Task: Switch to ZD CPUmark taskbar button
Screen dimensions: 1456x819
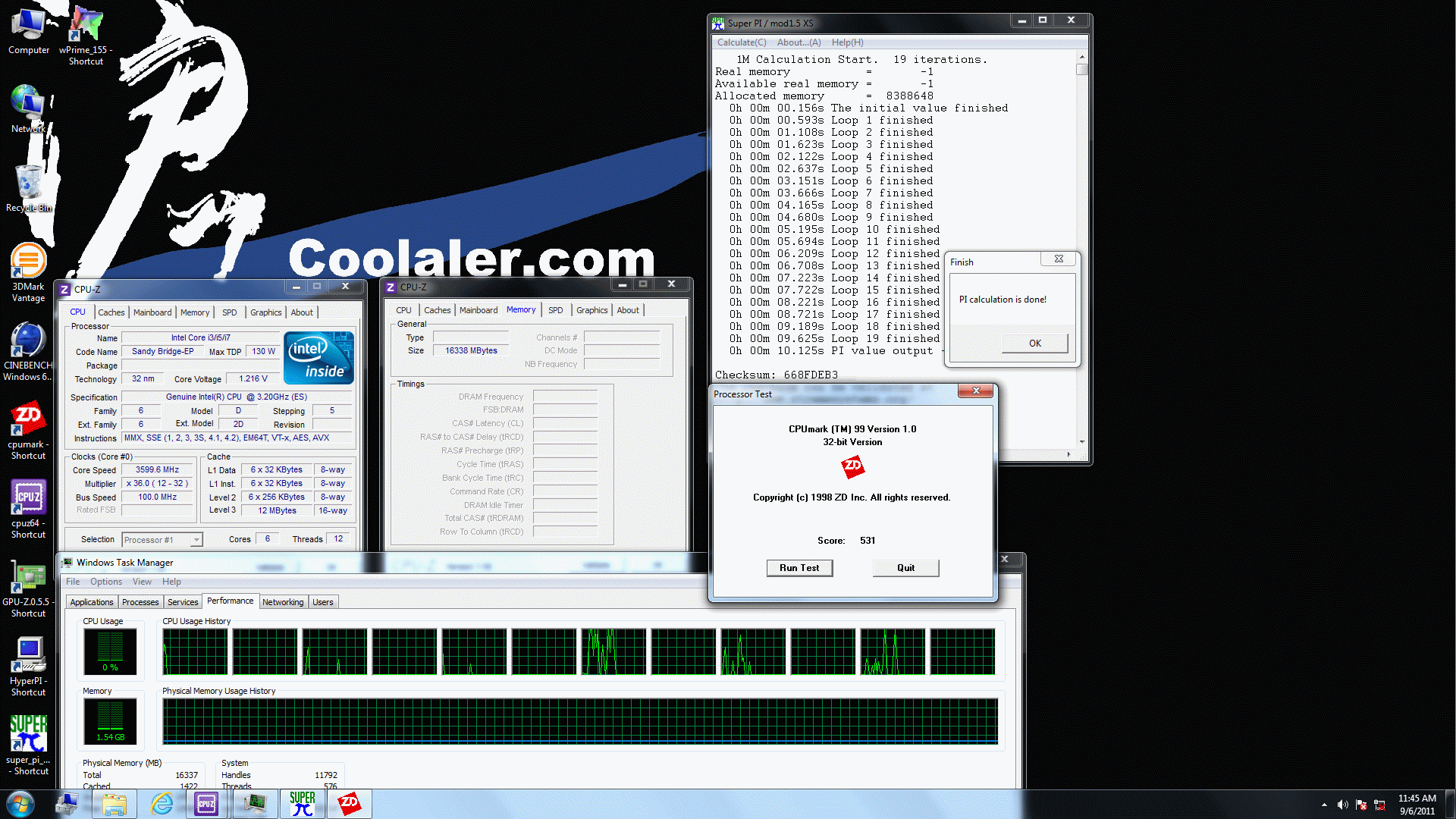Action: (x=349, y=804)
